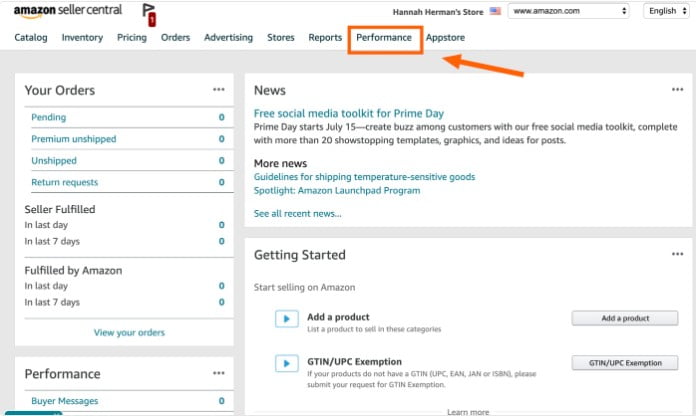Open the Buyer Messages link
Image resolution: width=696 pixels, height=416 pixels.
click(x=64, y=401)
